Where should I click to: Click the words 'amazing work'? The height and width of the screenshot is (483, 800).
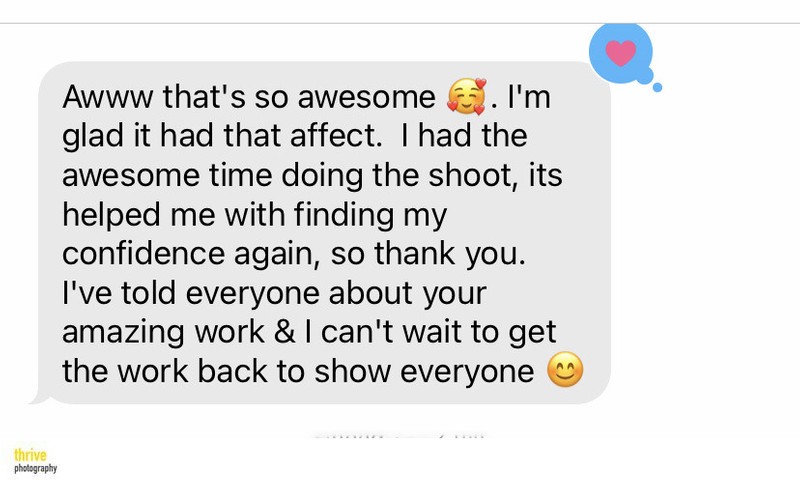pyautogui.click(x=163, y=332)
